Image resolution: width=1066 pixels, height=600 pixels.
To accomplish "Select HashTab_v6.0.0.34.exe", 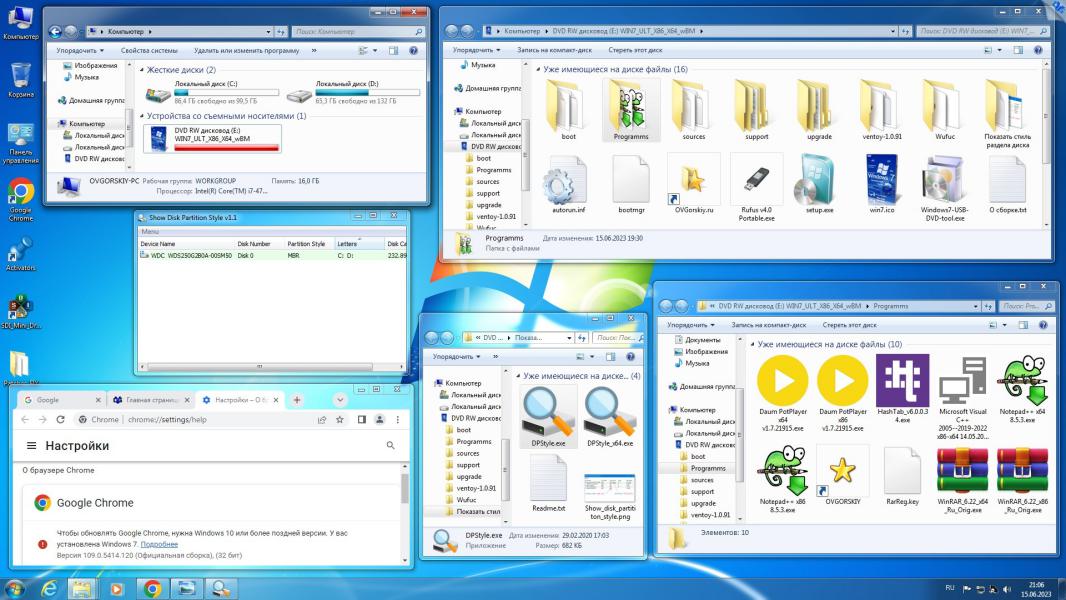I will point(902,389).
